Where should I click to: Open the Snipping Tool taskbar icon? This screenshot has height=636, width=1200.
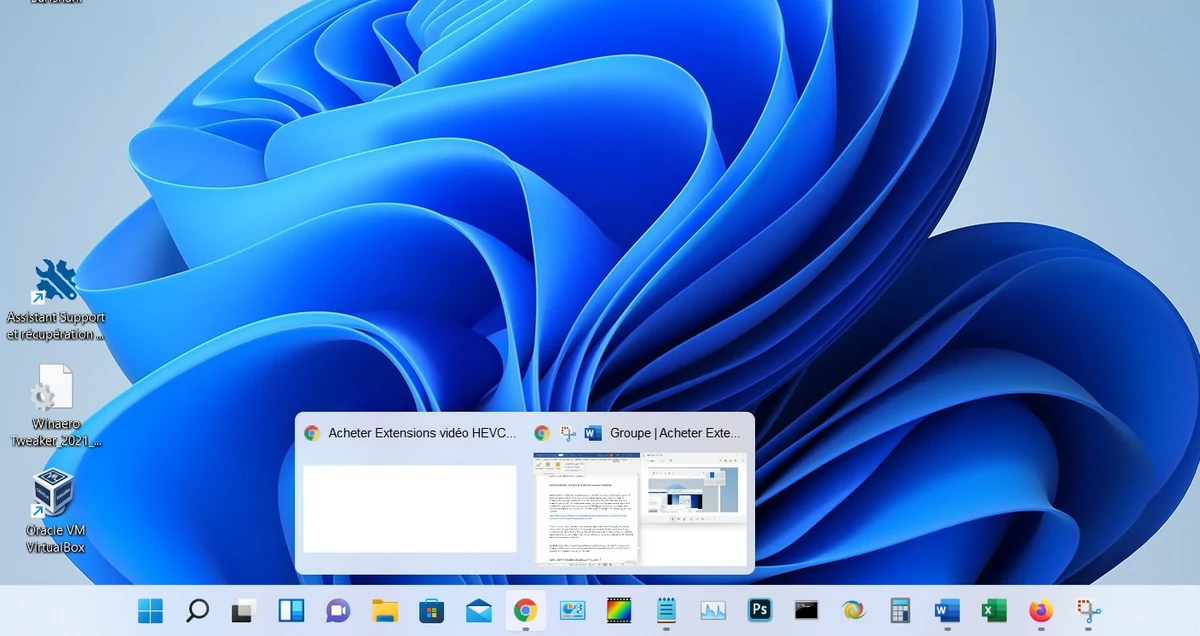1088,610
